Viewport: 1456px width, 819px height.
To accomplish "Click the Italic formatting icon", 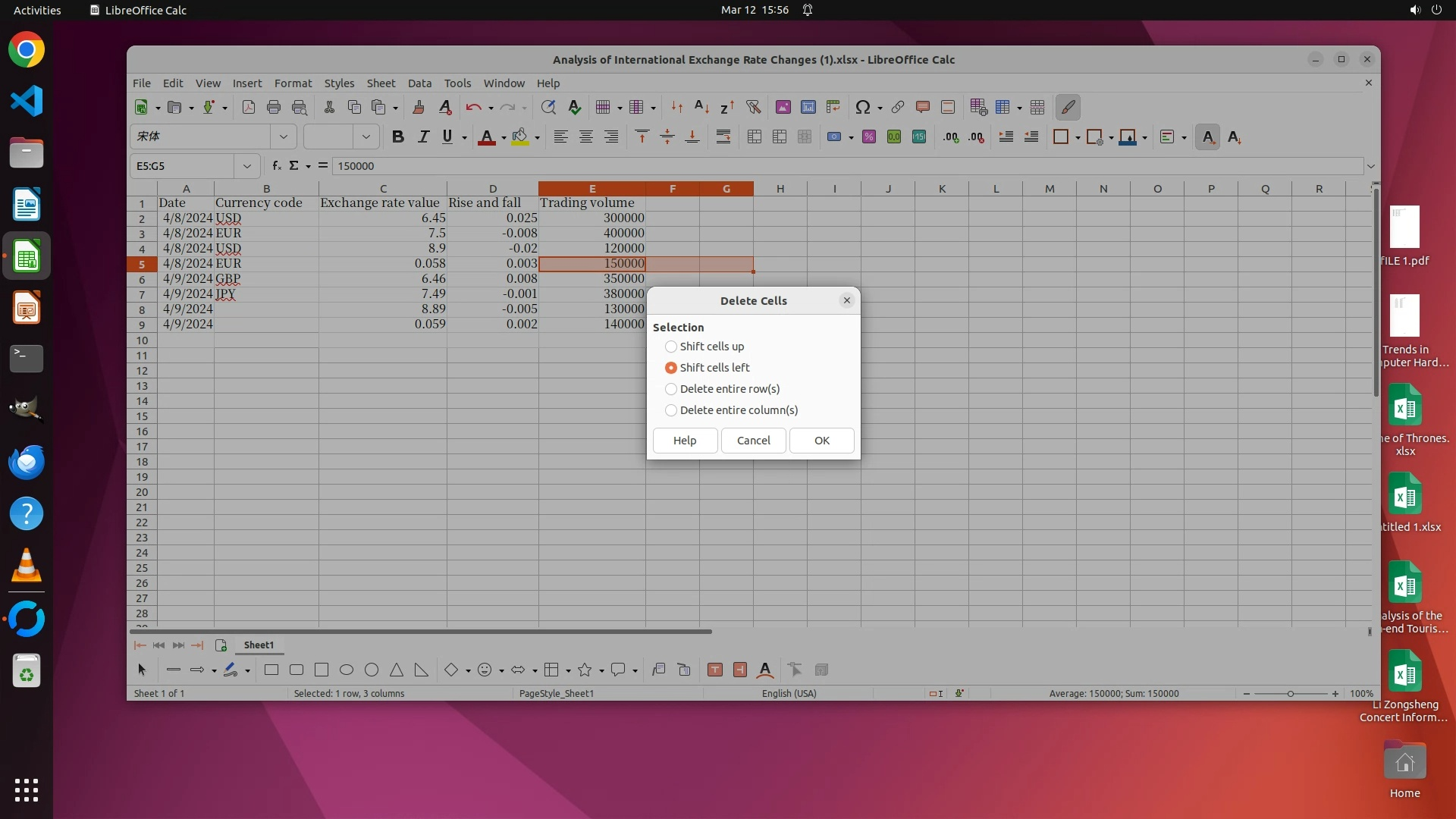I will pos(423,137).
